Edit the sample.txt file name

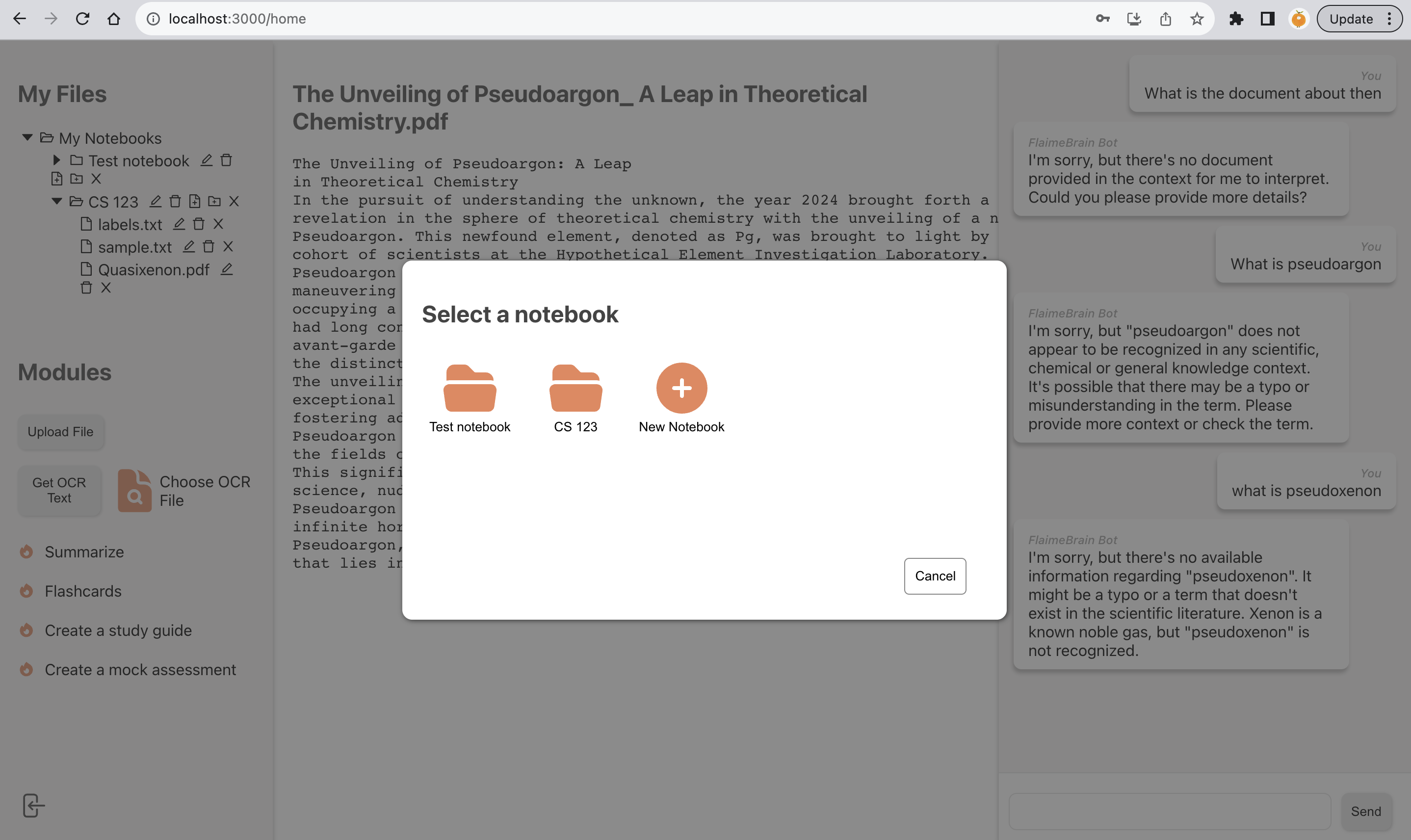click(188, 247)
